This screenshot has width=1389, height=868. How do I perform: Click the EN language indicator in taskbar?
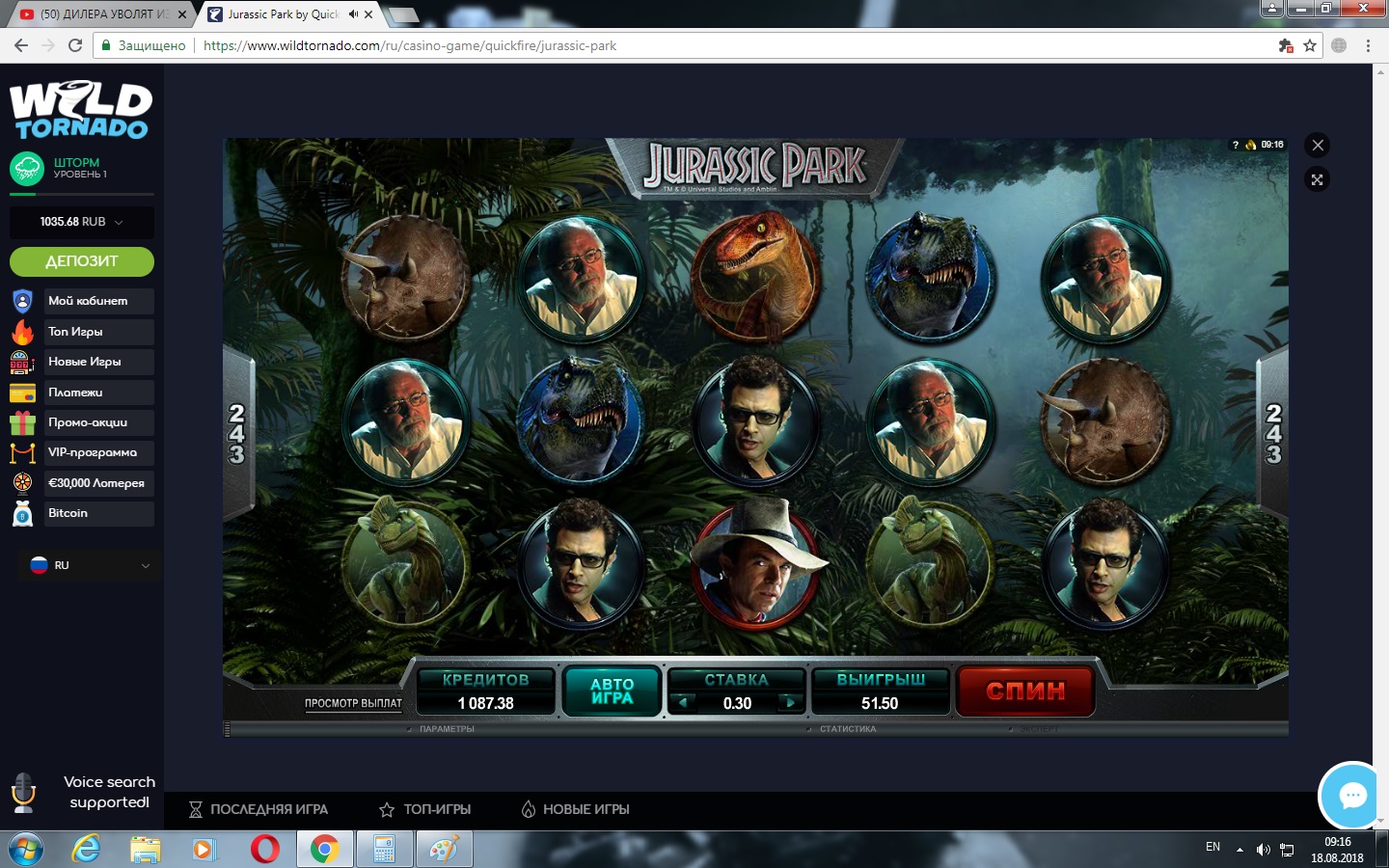1212,847
